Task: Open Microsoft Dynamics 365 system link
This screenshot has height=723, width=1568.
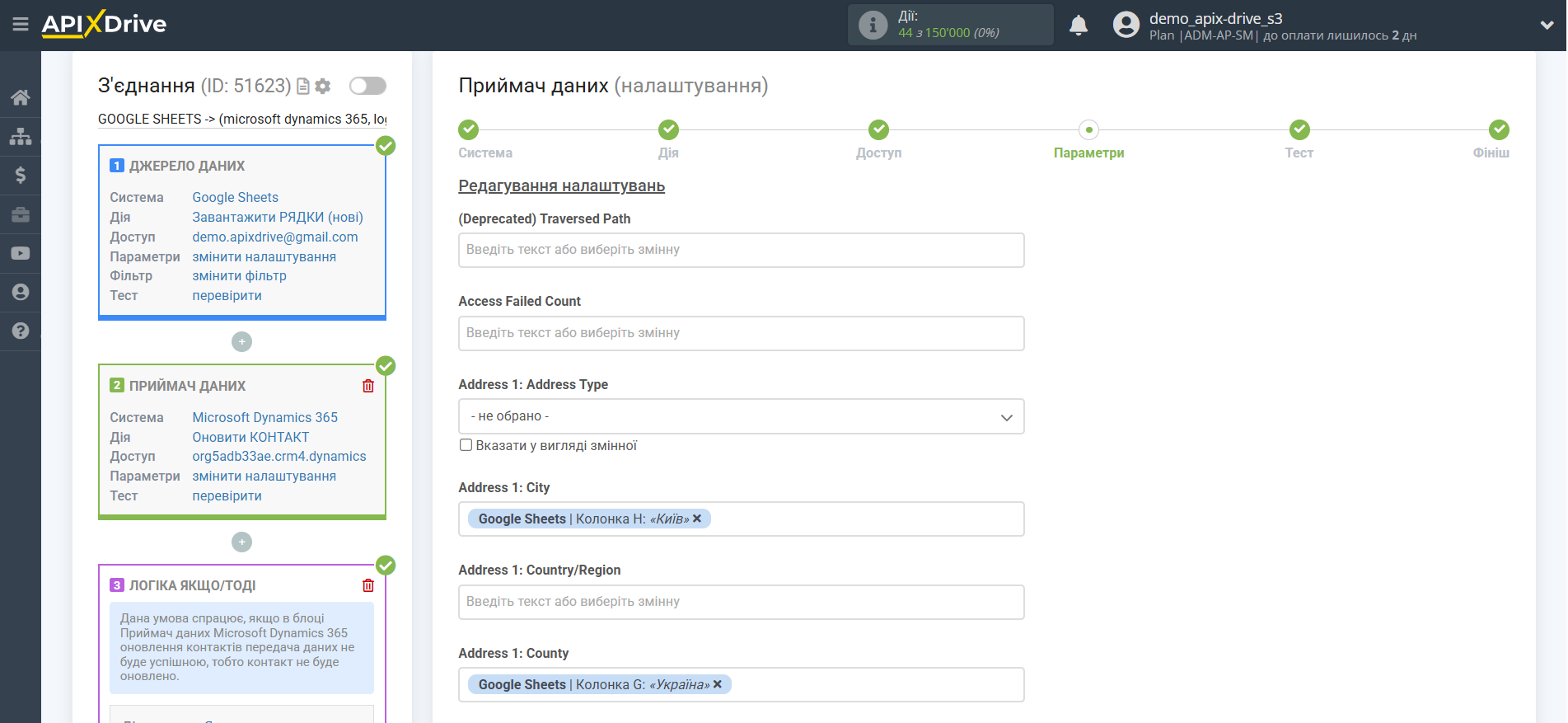Action: (264, 417)
